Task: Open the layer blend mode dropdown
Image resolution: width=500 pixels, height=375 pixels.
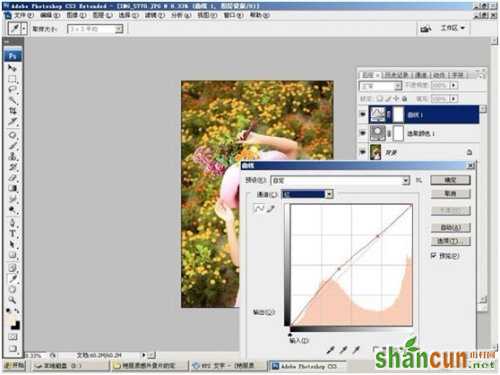Action: click(380, 86)
